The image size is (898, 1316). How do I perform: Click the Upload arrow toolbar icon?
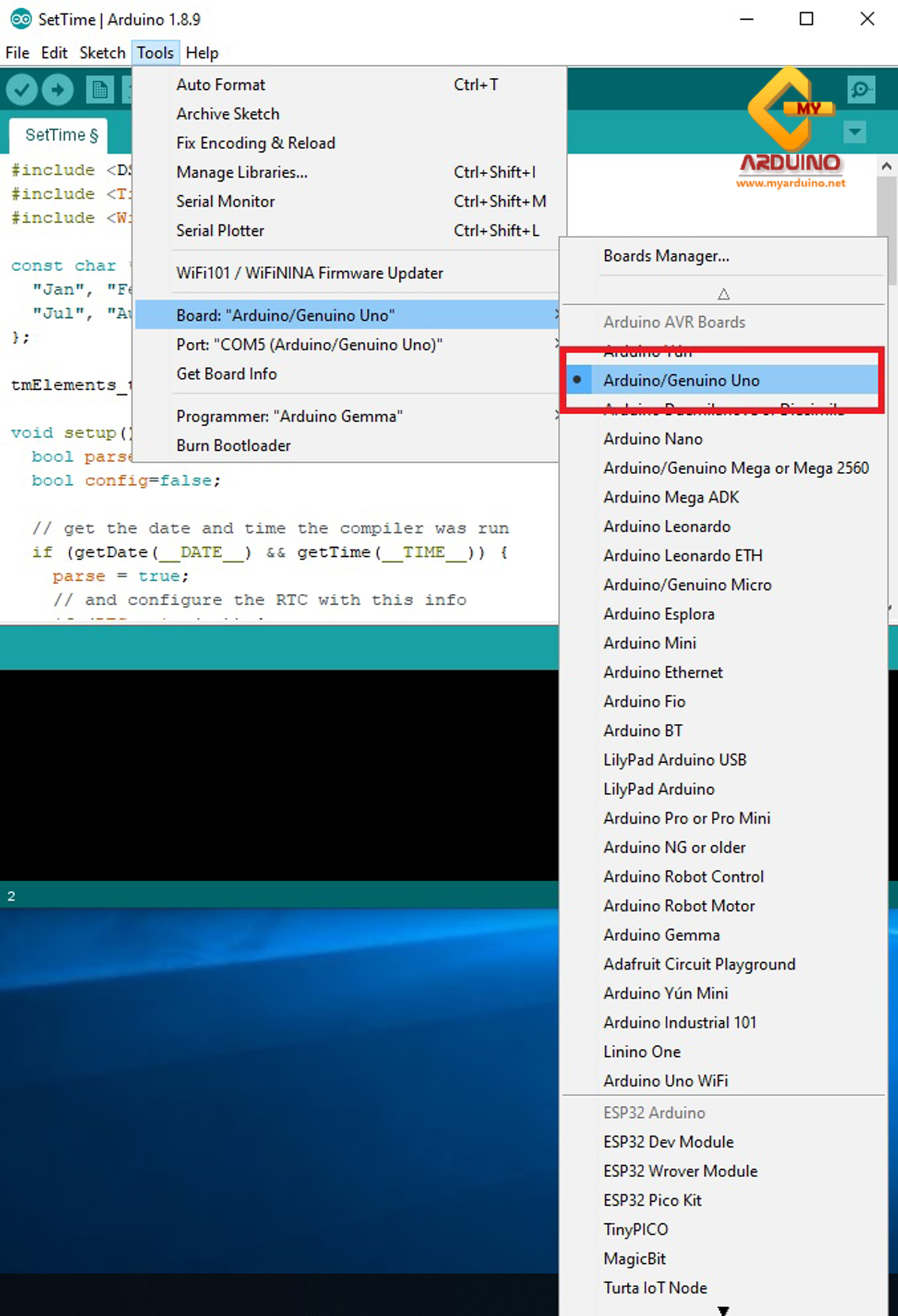point(57,90)
